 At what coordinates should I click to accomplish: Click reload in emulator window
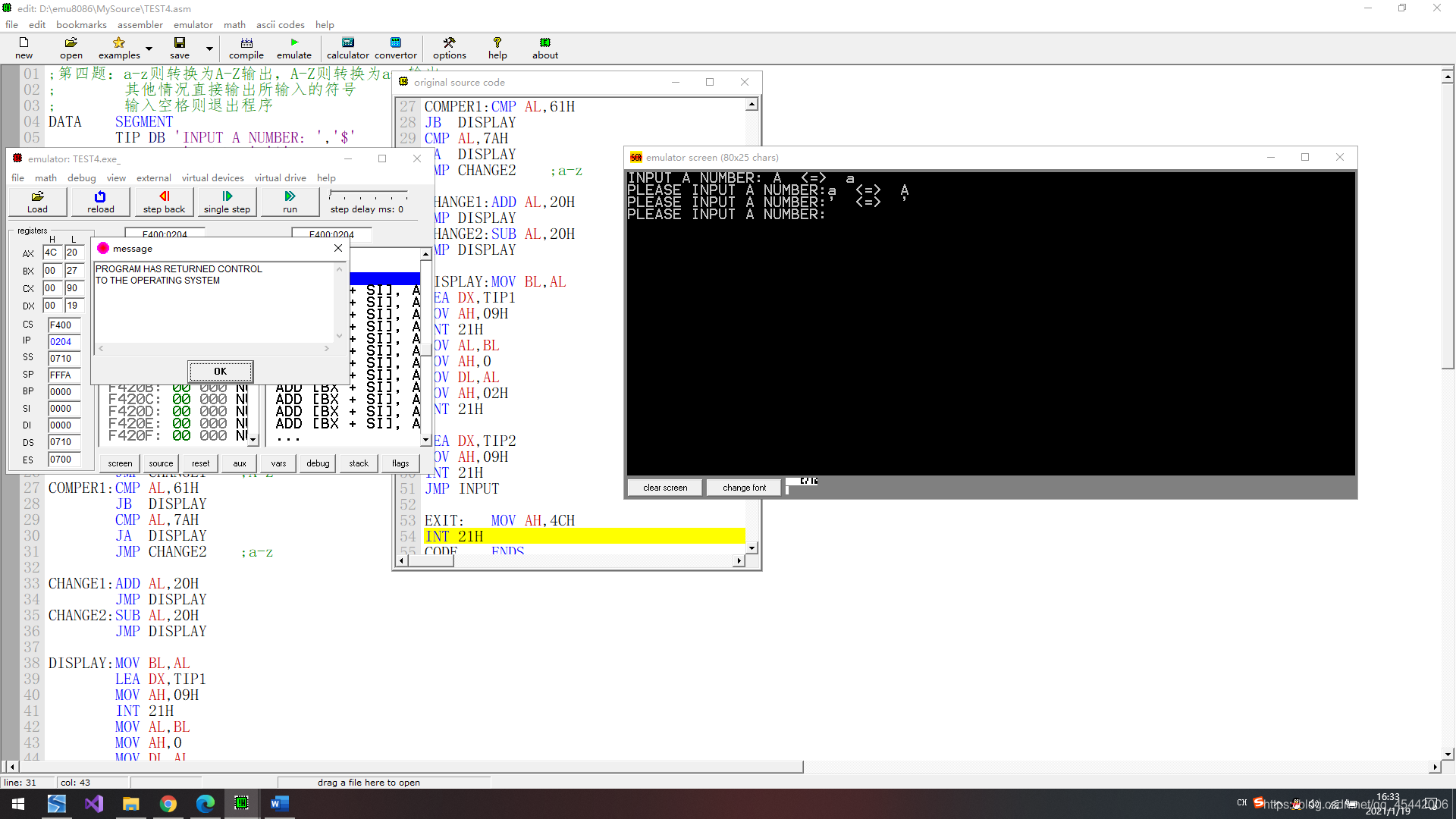coord(100,201)
